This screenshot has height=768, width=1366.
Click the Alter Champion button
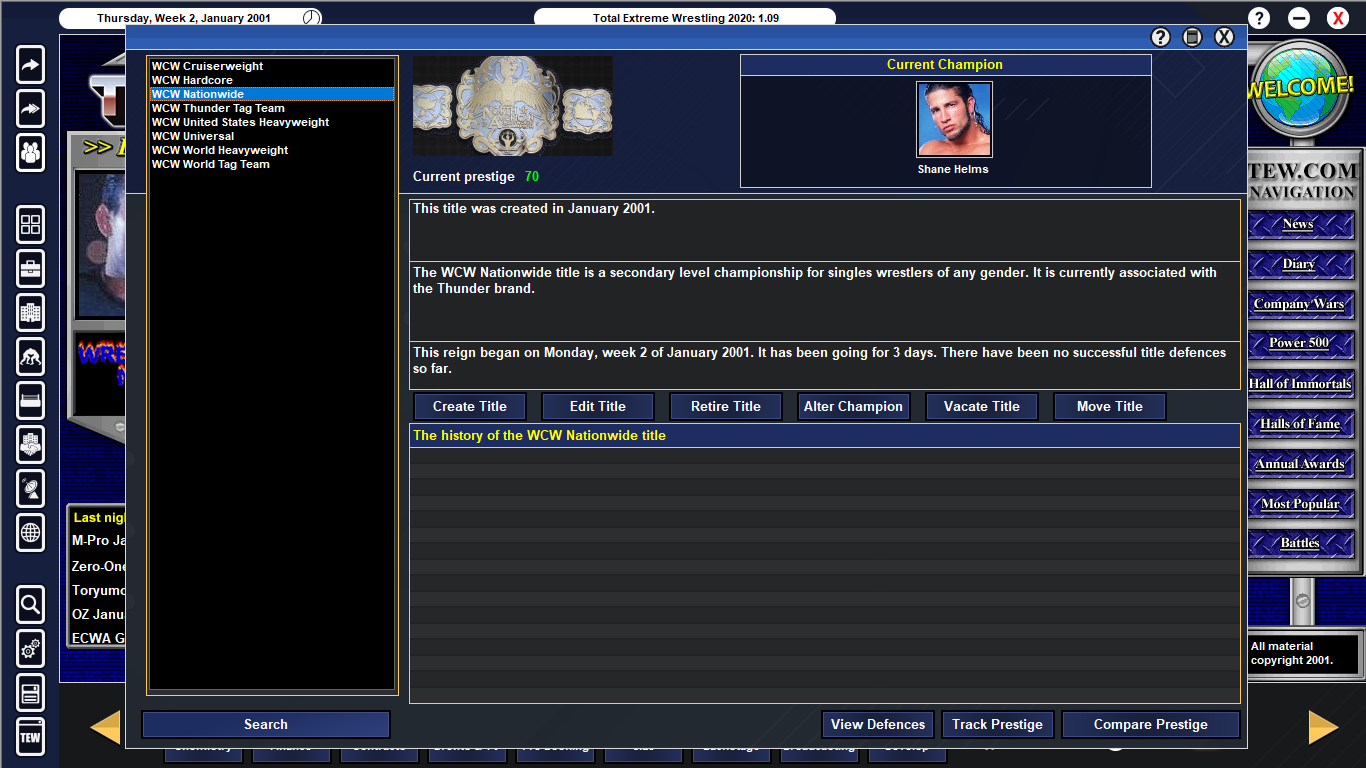[x=853, y=406]
